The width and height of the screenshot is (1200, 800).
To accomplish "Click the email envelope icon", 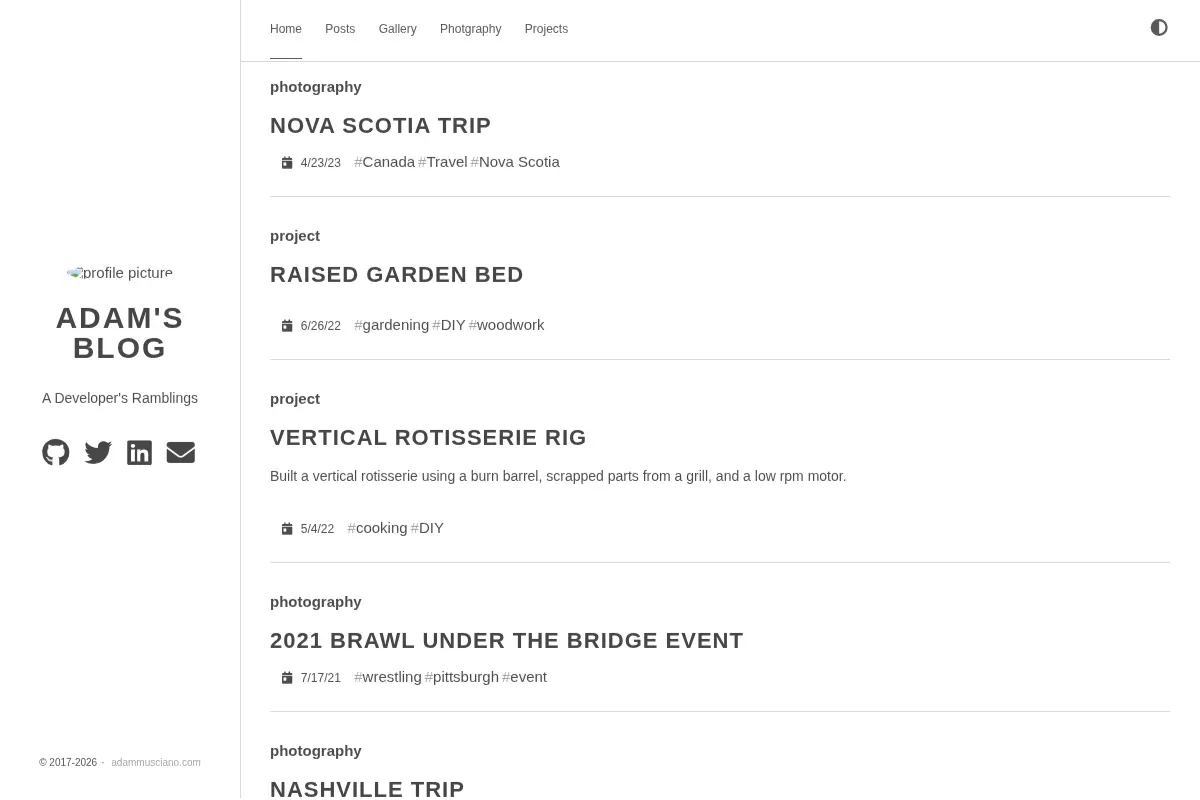I will tap(181, 452).
